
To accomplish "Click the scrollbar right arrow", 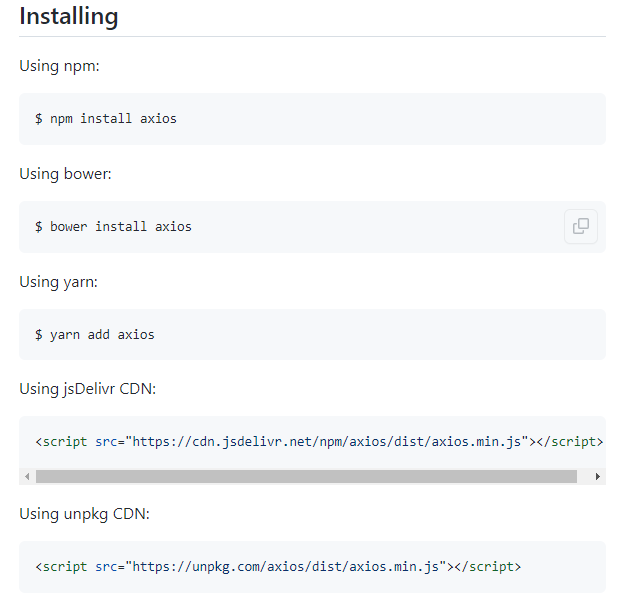I will [598, 477].
